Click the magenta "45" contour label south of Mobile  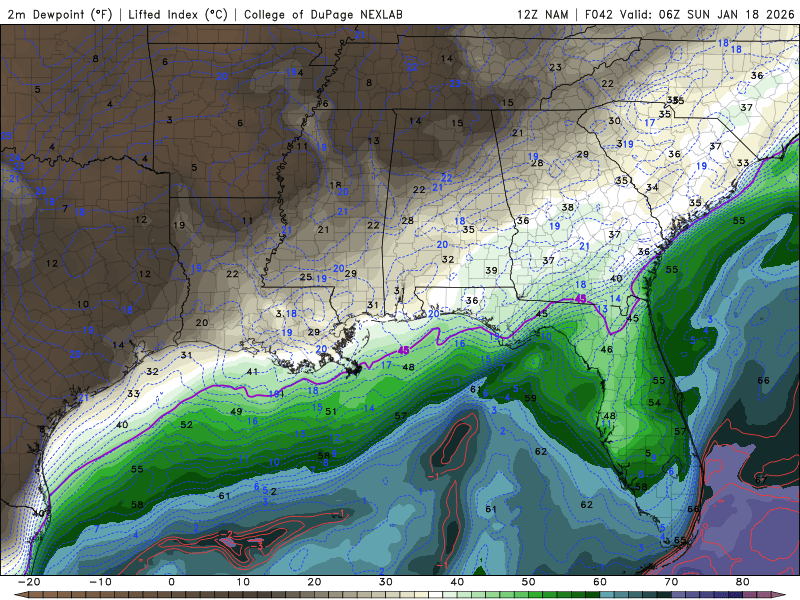404,351
